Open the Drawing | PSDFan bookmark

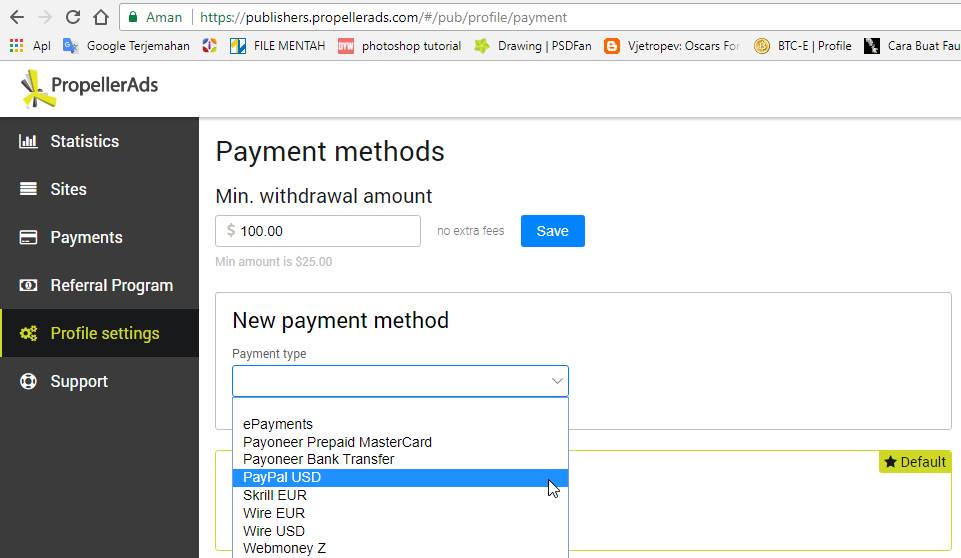click(533, 45)
